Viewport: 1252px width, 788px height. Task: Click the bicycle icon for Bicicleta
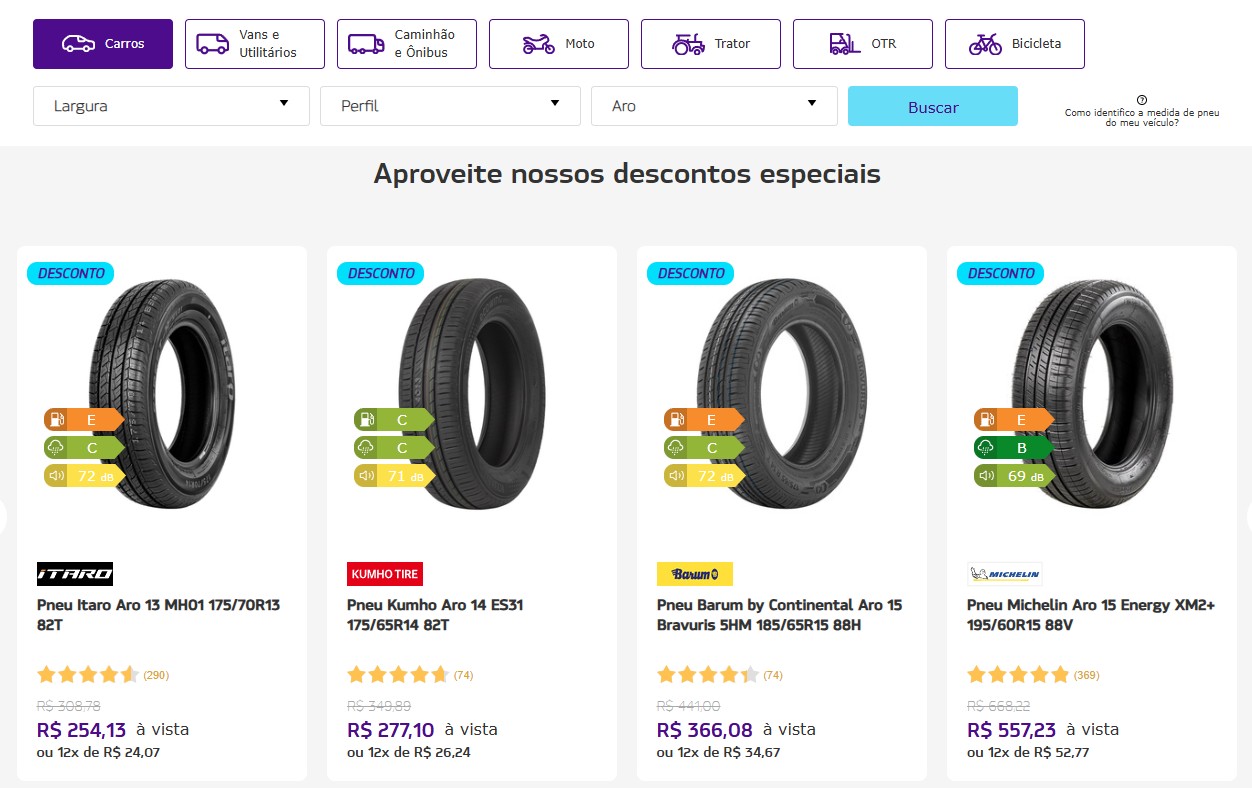(985, 44)
